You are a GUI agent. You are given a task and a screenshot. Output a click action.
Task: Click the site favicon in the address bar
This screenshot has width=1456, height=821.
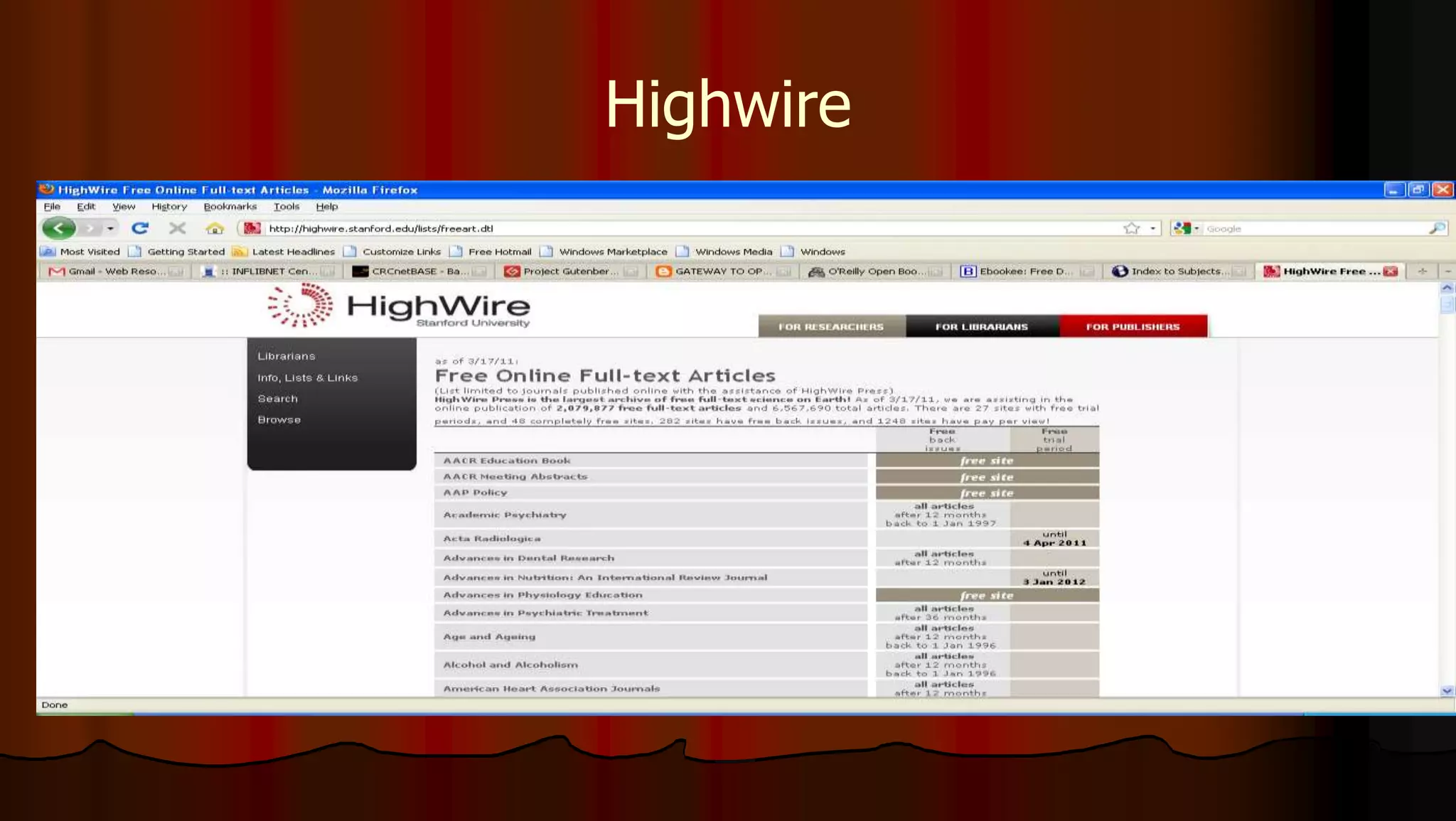252,228
